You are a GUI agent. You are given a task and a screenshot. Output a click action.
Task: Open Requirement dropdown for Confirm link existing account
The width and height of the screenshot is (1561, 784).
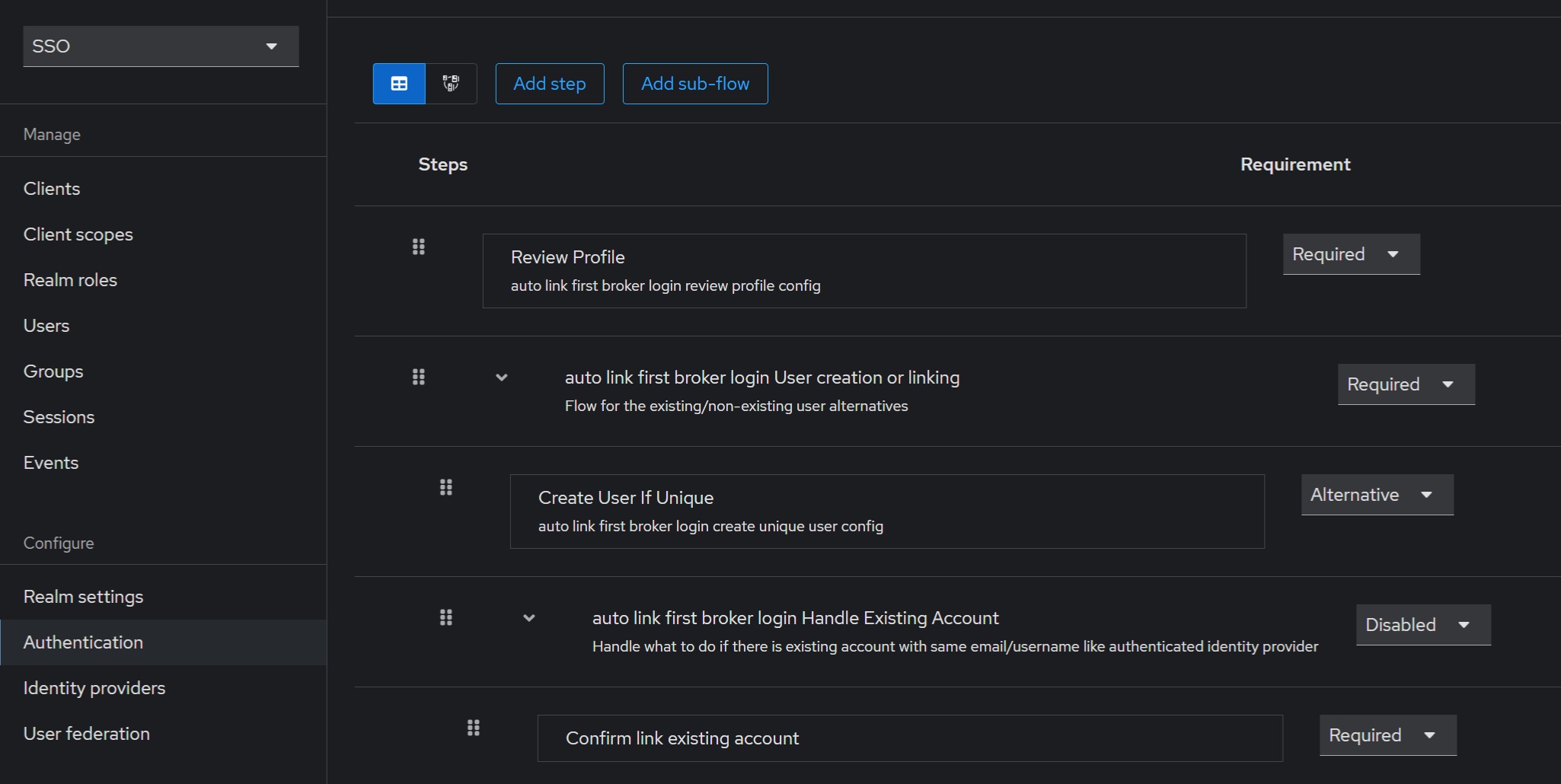(x=1387, y=735)
